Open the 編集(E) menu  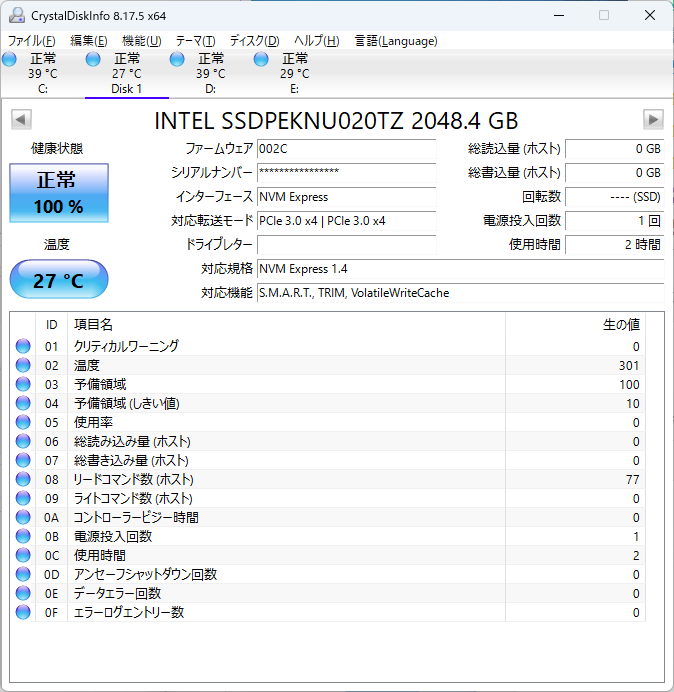[x=88, y=41]
